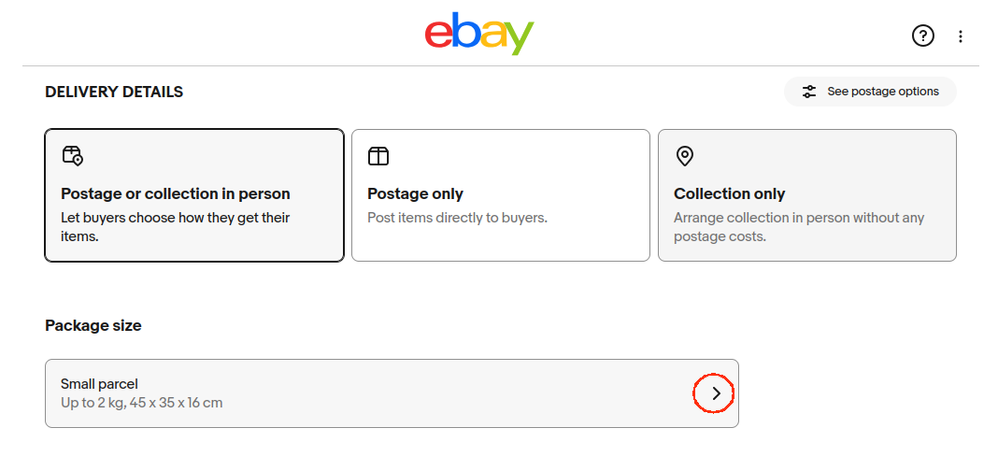
Task: Click the eBay logo
Action: pos(479,33)
